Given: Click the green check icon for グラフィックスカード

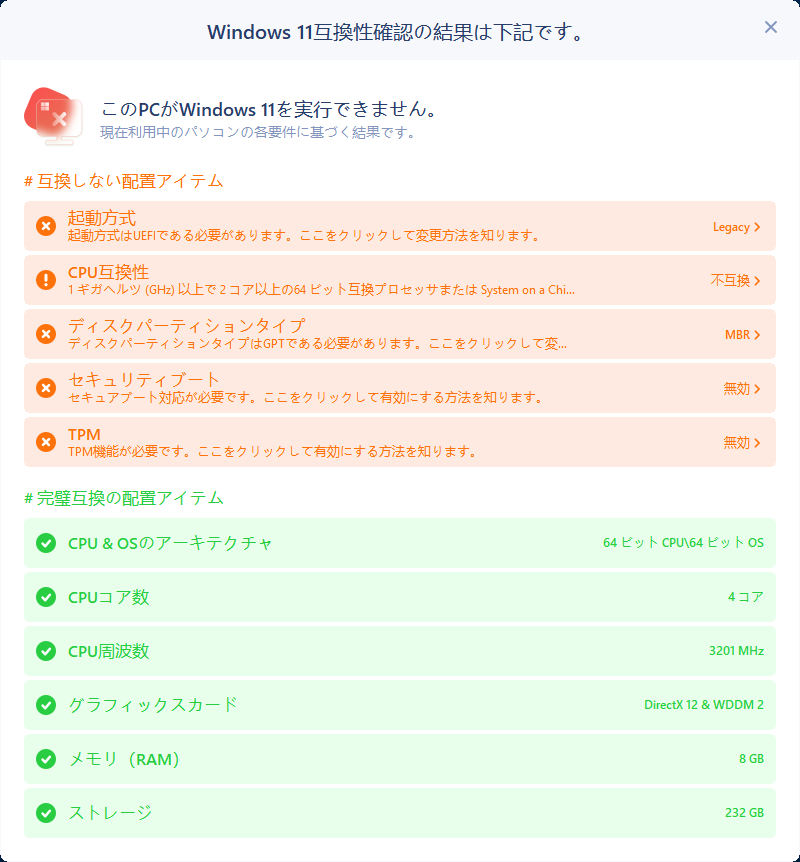Looking at the screenshot, I should pos(46,705).
